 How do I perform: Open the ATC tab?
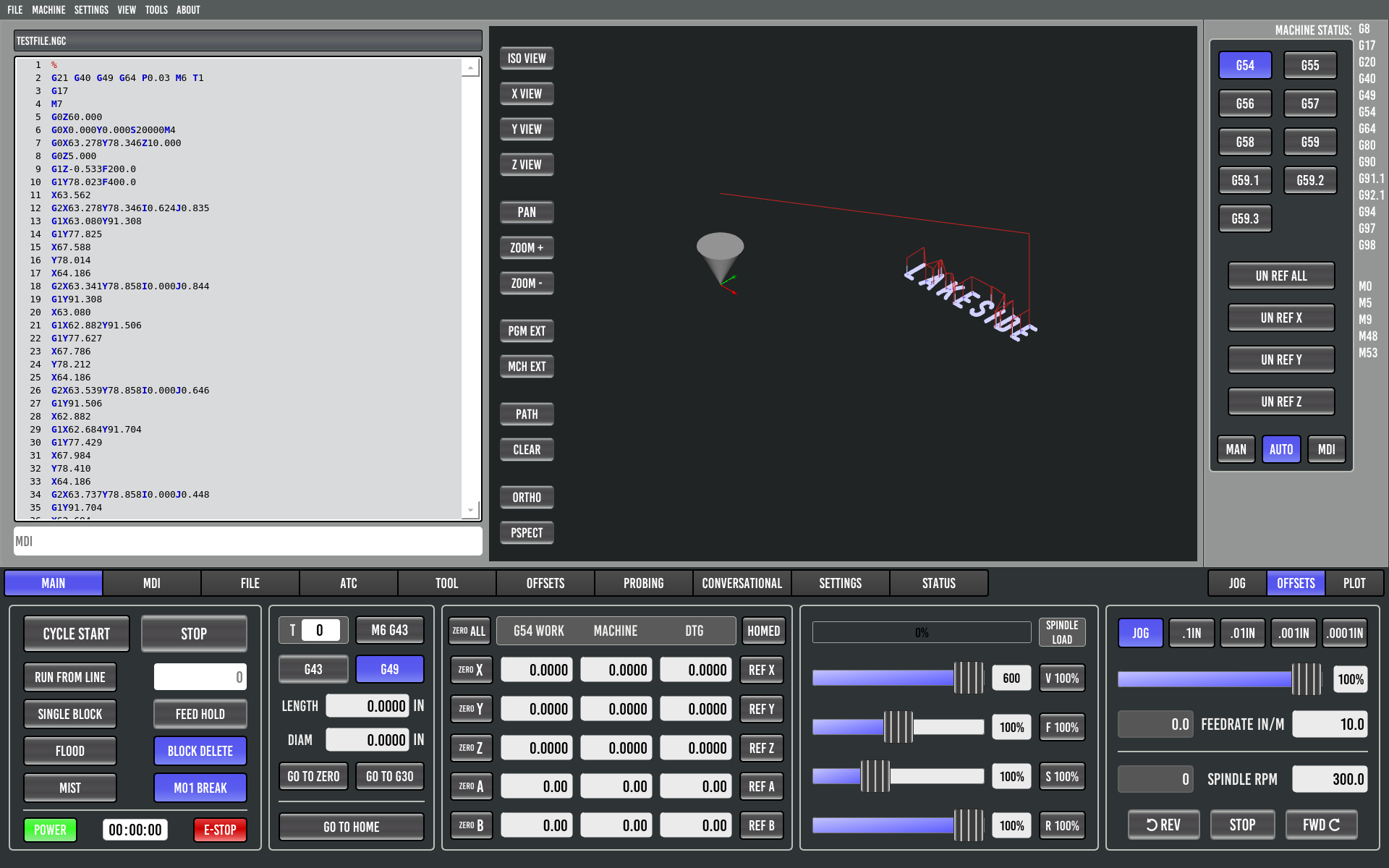[x=349, y=584]
